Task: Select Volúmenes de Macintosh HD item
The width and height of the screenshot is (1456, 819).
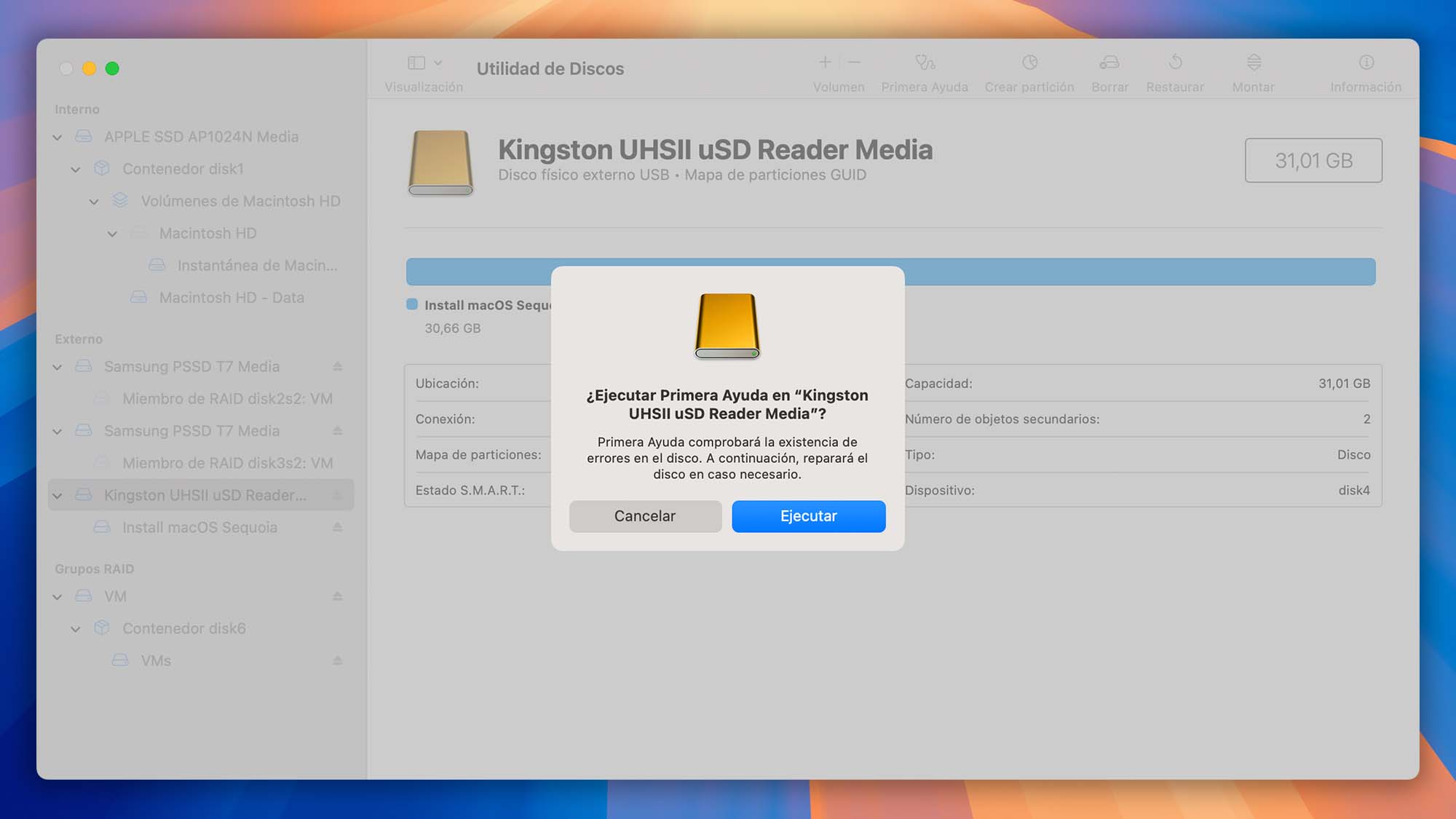Action: coord(201,201)
